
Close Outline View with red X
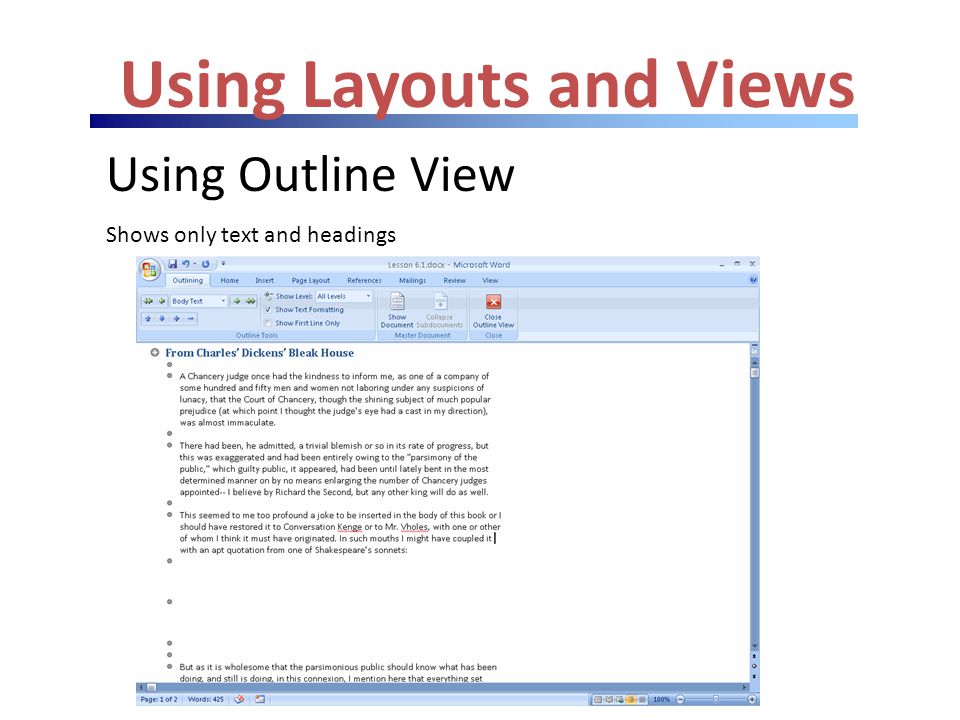pyautogui.click(x=493, y=310)
